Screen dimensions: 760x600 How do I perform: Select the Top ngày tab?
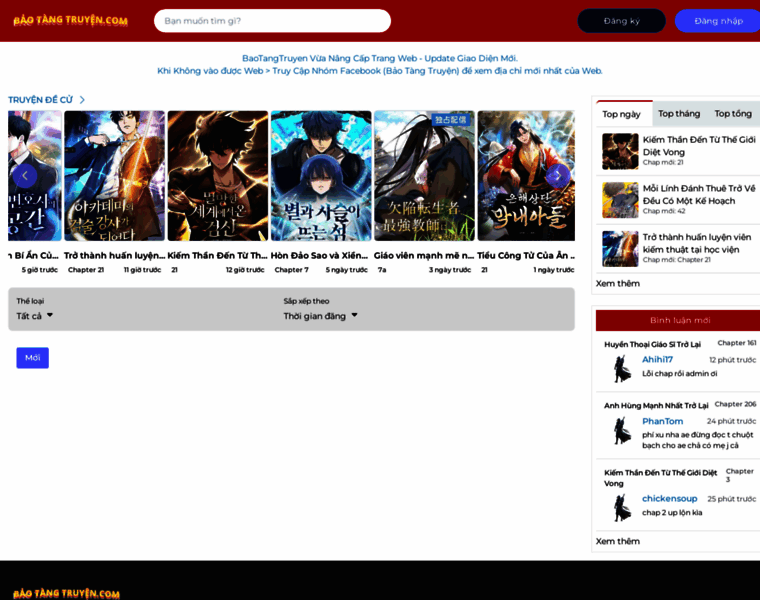[x=621, y=114]
